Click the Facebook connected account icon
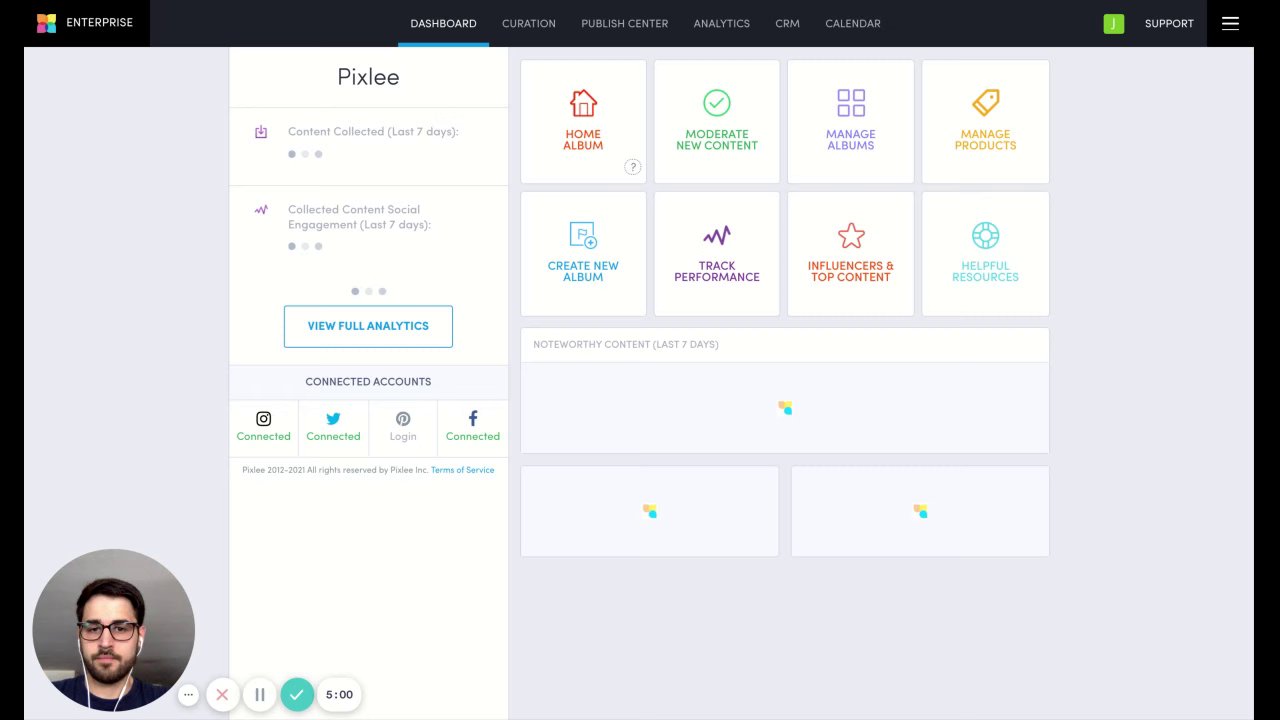Screen dimensions: 1280x720 (x=473, y=419)
